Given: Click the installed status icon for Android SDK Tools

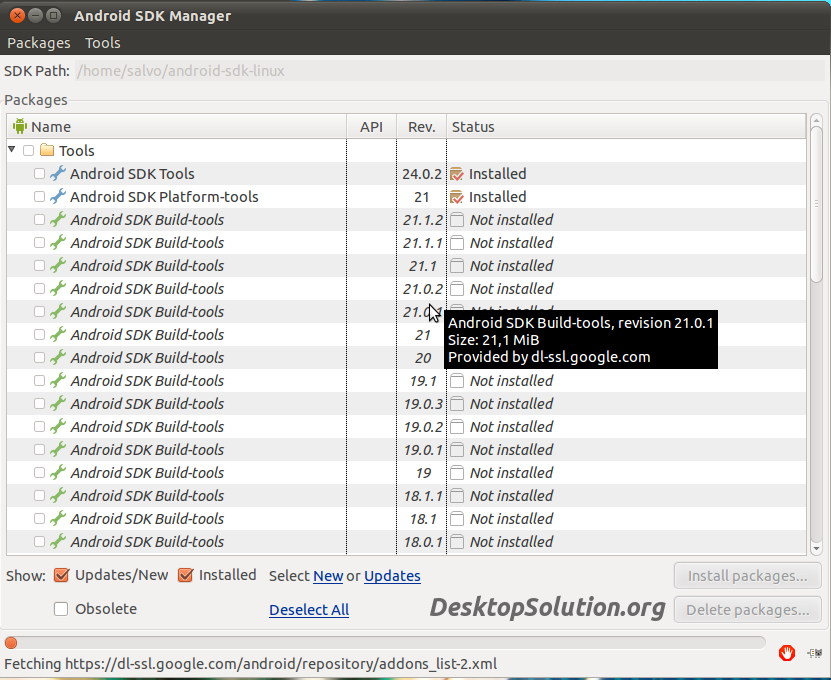Looking at the screenshot, I should tap(457, 174).
